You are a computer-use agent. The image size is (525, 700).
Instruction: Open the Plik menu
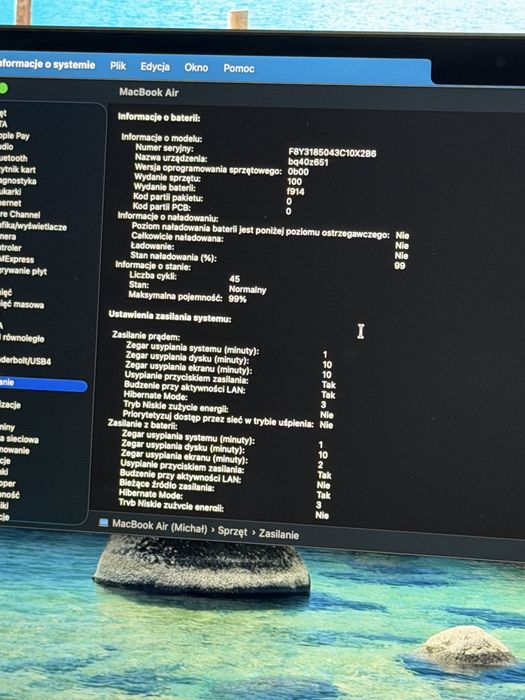click(118, 66)
